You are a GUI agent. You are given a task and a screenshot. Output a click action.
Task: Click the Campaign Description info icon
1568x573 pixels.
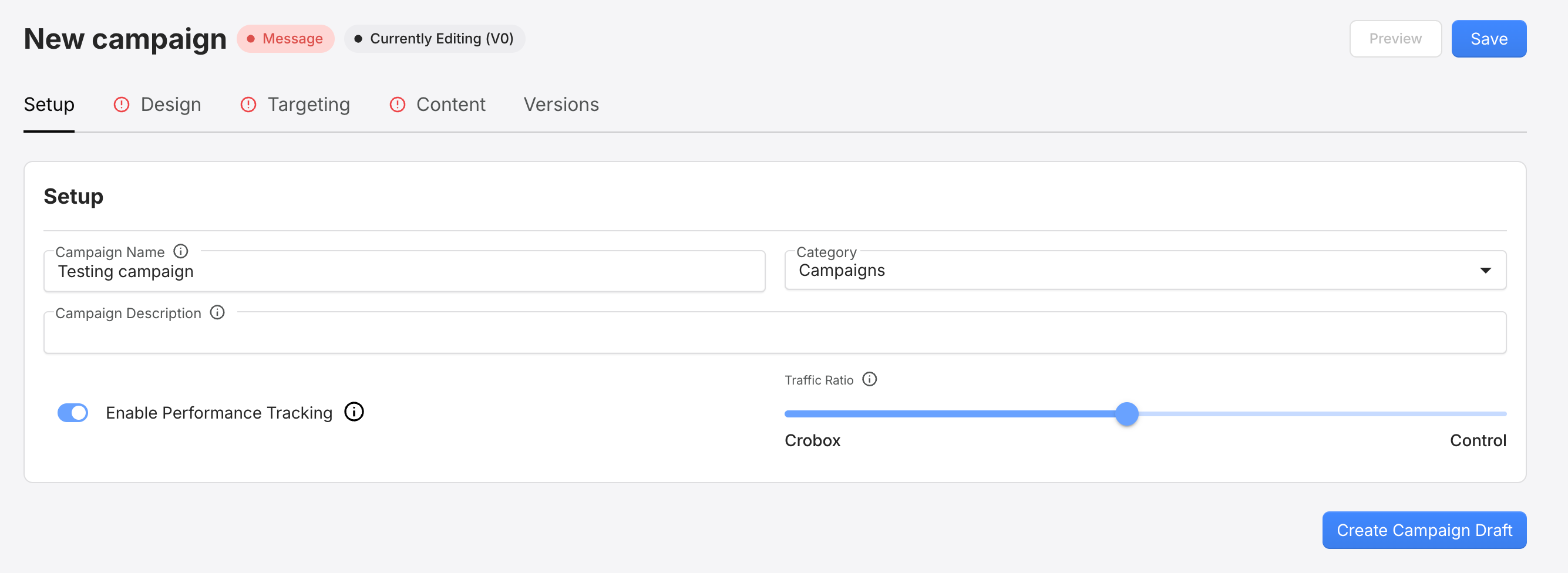click(x=217, y=313)
